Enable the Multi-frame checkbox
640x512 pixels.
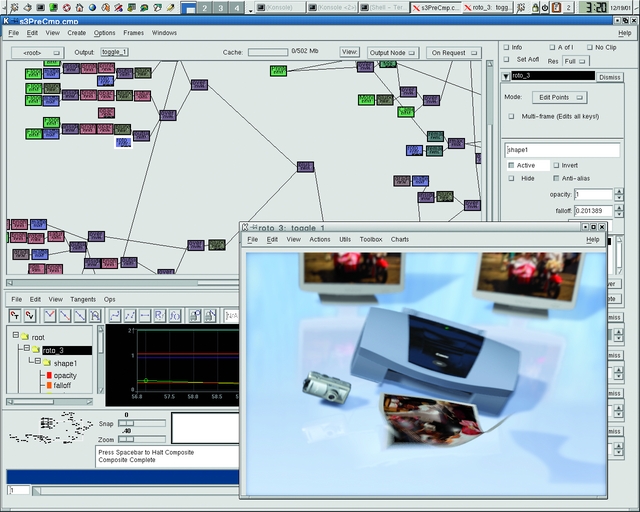pyautogui.click(x=513, y=116)
